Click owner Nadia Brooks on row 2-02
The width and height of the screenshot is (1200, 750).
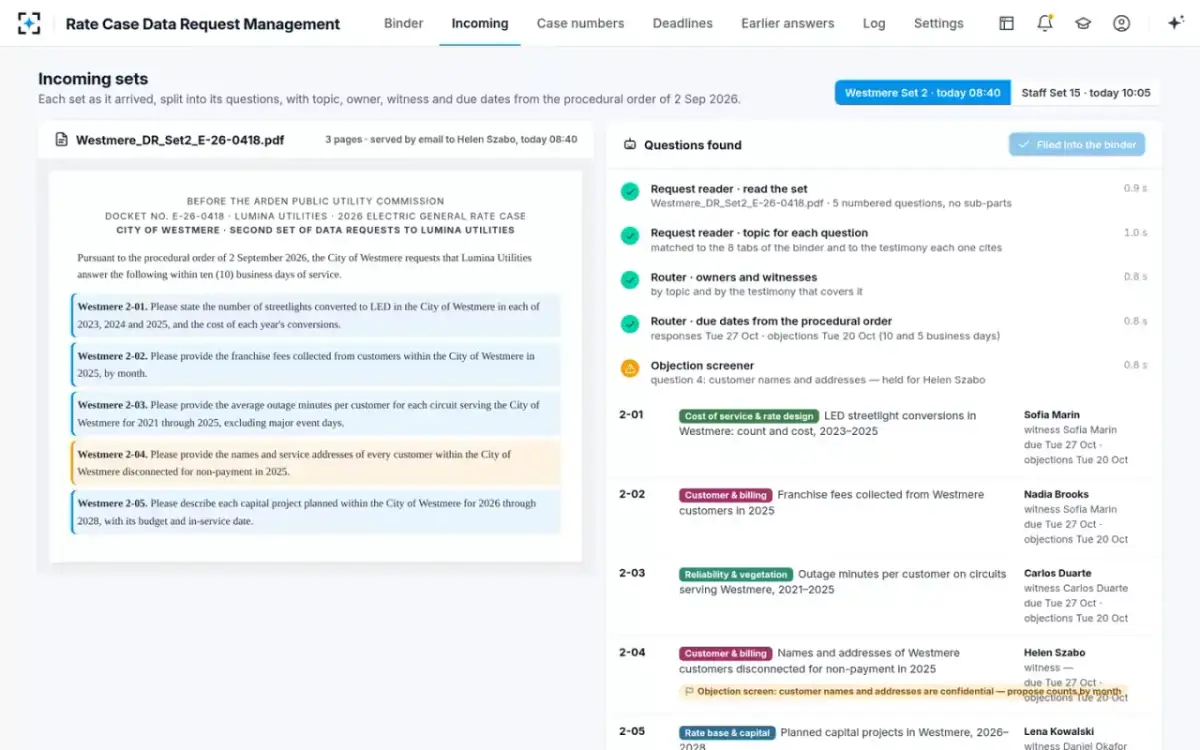(x=1056, y=494)
